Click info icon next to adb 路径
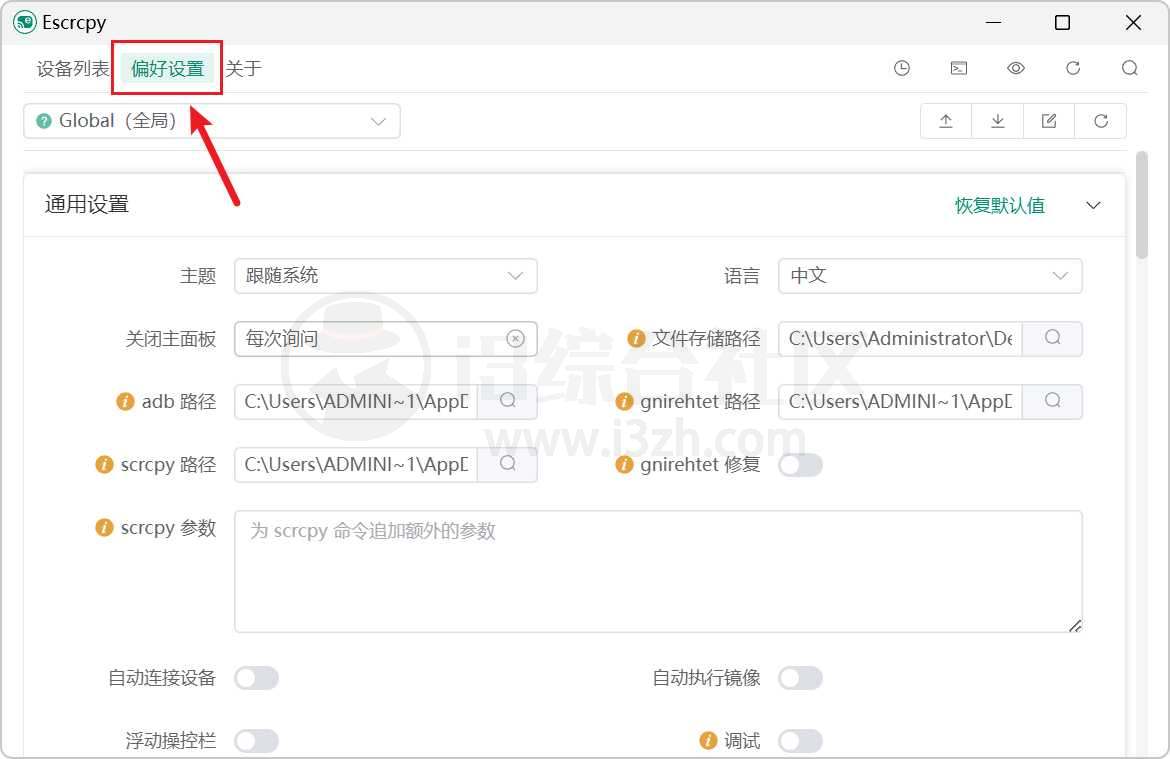This screenshot has width=1170, height=759. pyautogui.click(x=125, y=402)
